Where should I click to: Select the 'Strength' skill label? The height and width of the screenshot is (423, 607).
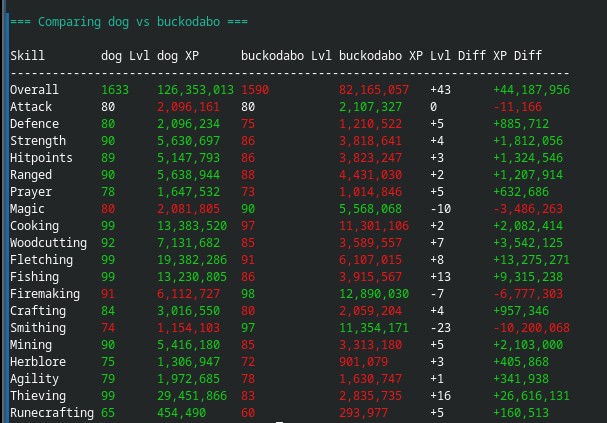coord(38,141)
